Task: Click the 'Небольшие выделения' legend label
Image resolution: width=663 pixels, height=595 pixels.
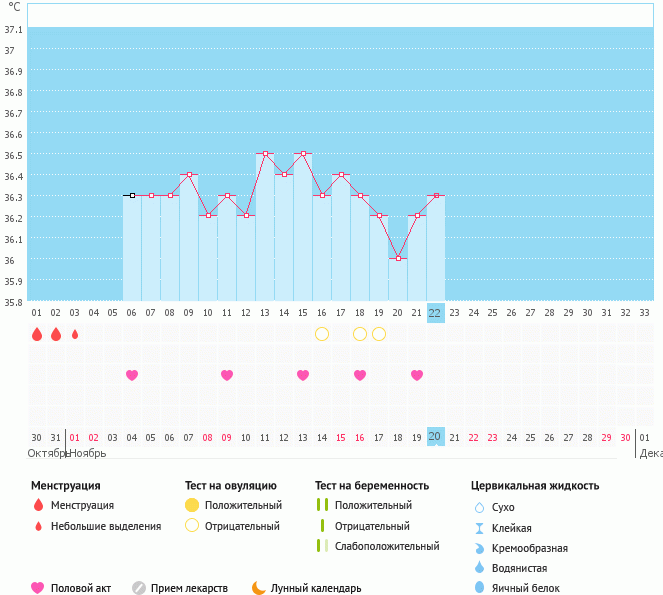Action: coord(106,526)
